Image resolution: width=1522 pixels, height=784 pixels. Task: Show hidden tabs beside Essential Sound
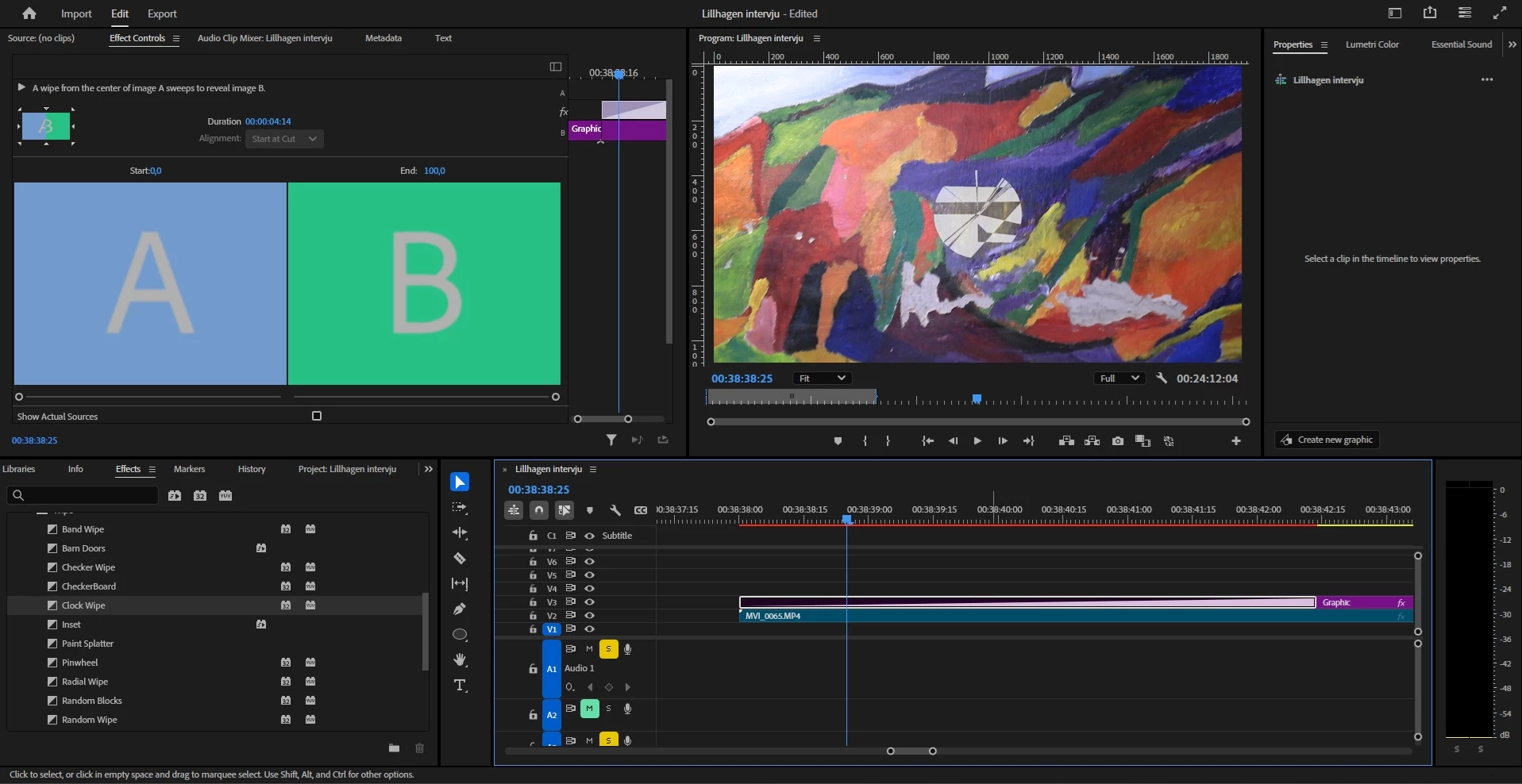tap(1512, 44)
